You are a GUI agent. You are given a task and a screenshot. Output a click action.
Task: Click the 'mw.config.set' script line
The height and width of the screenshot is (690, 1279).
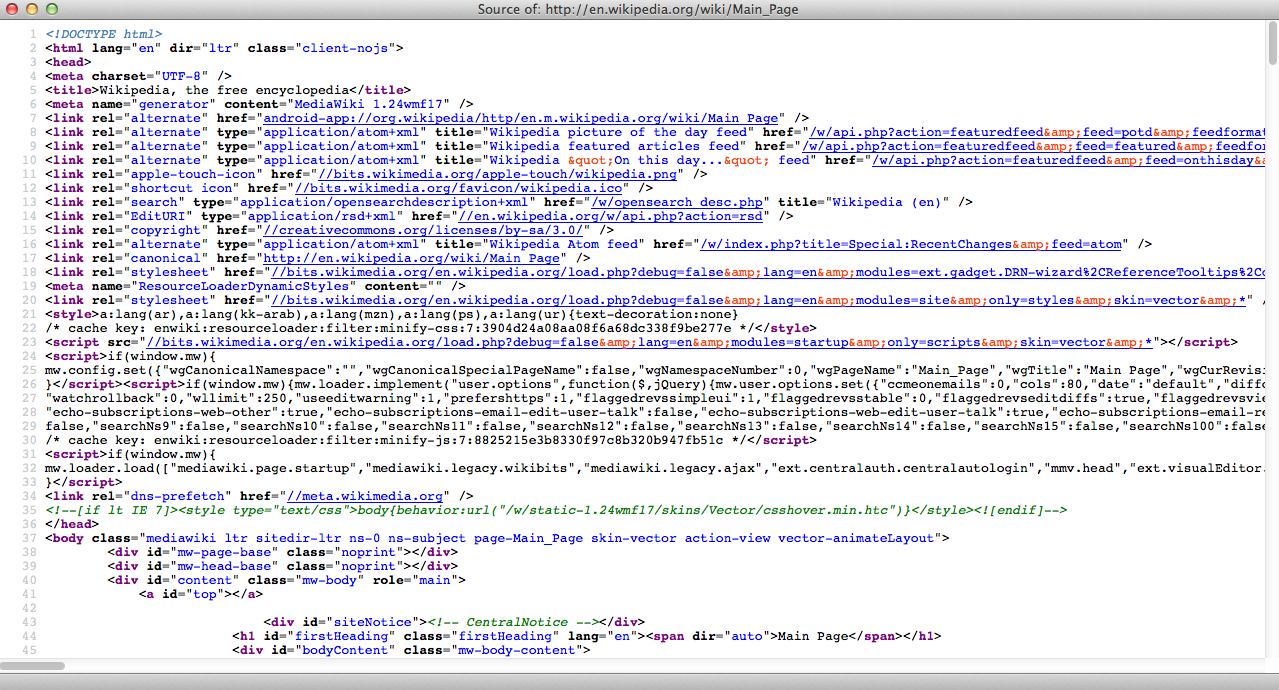657,370
